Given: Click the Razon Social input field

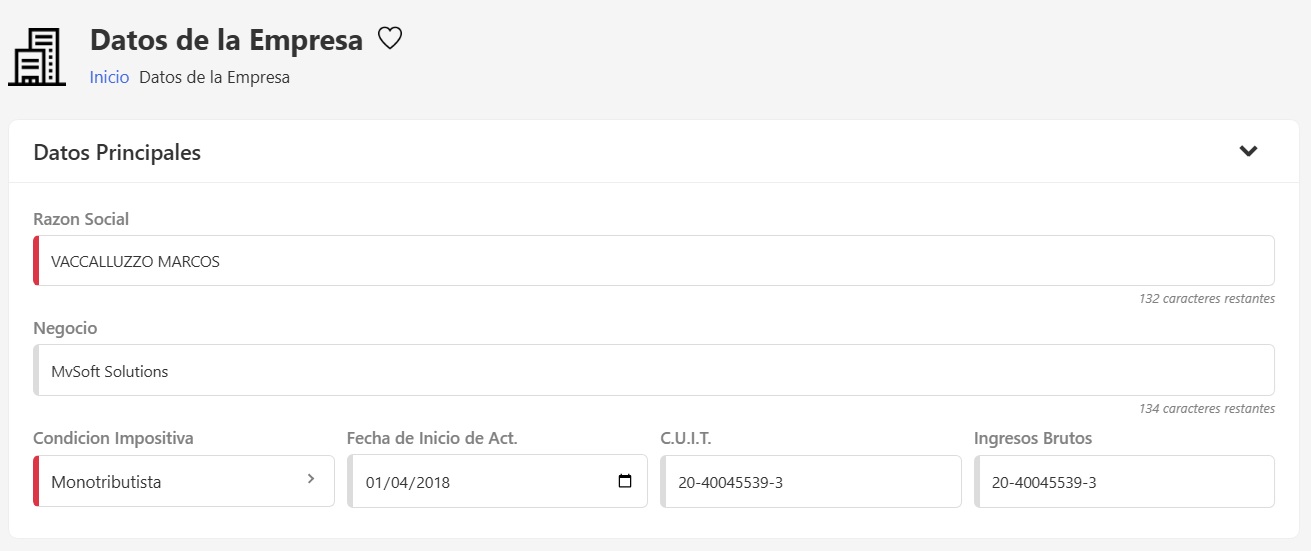Looking at the screenshot, I should click(x=655, y=261).
